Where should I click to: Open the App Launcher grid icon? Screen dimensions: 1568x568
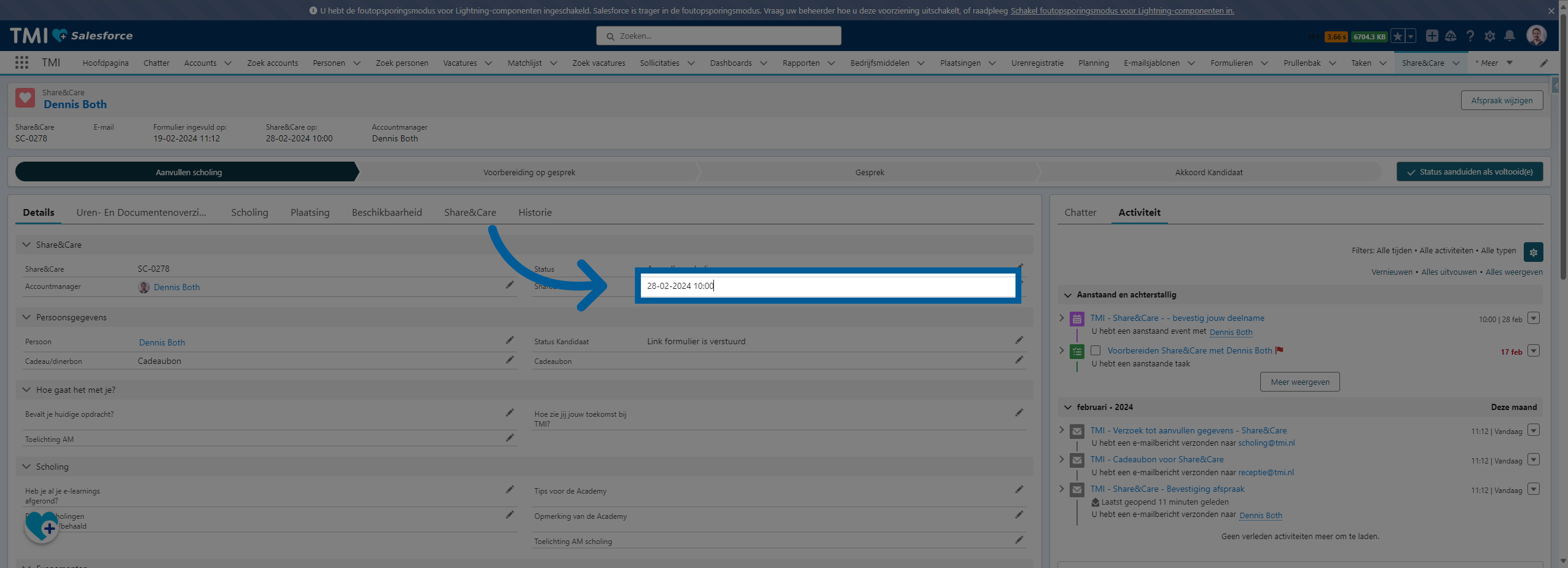(22, 63)
